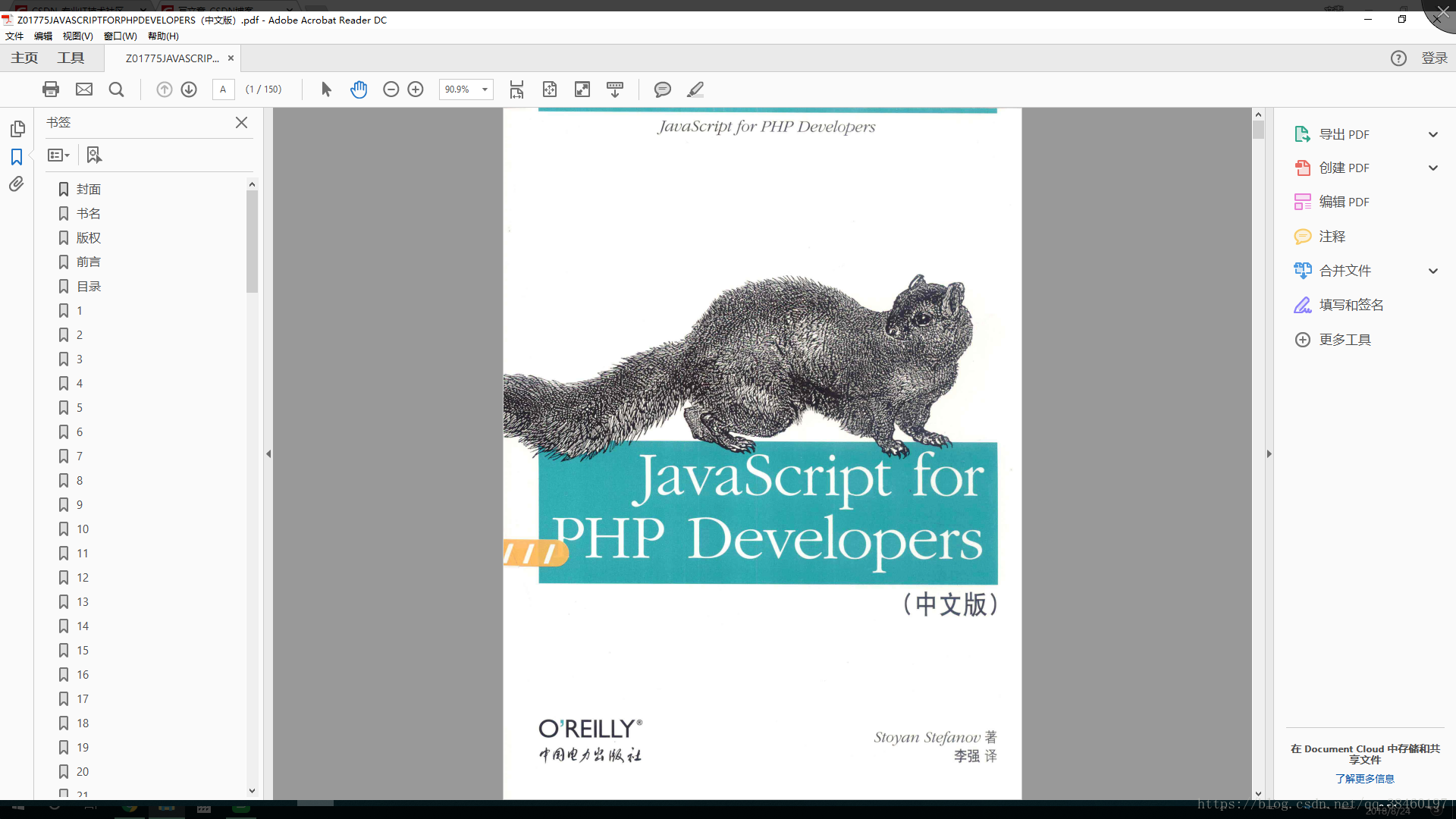Image resolution: width=1456 pixels, height=819 pixels.
Task: Click document scroll down arrow
Action: click(1258, 794)
